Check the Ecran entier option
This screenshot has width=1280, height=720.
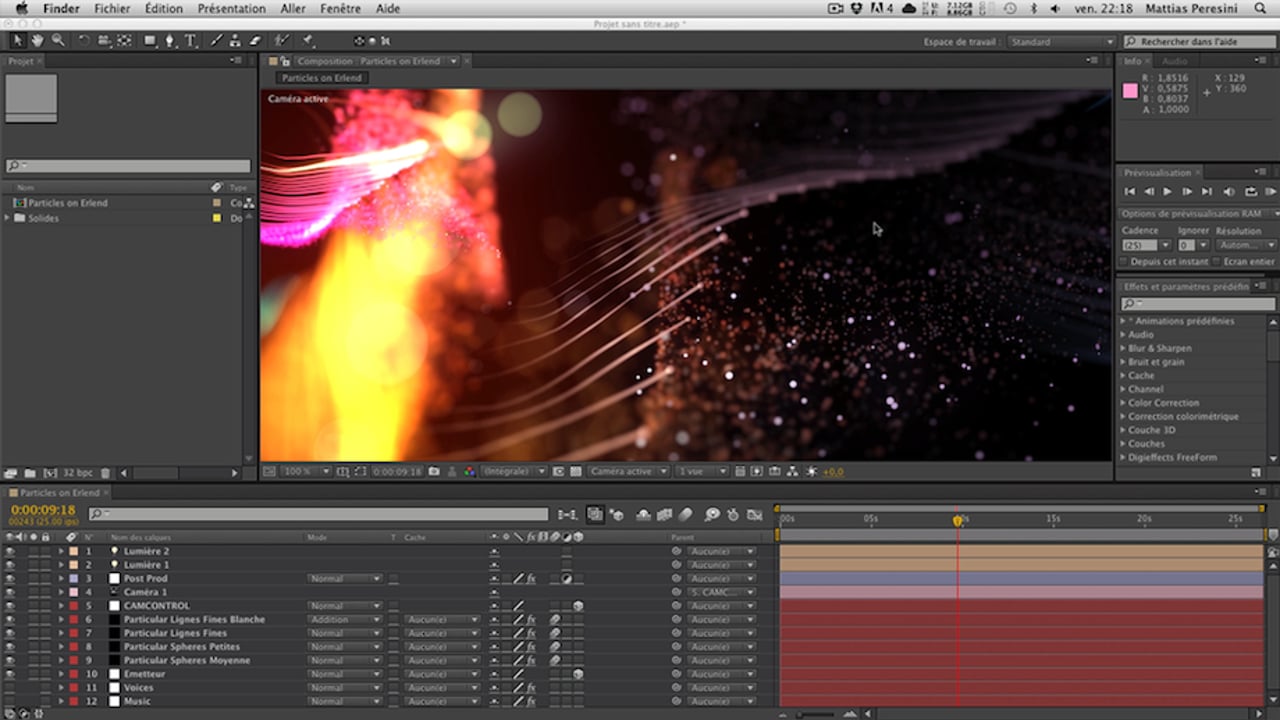[x=1216, y=262]
